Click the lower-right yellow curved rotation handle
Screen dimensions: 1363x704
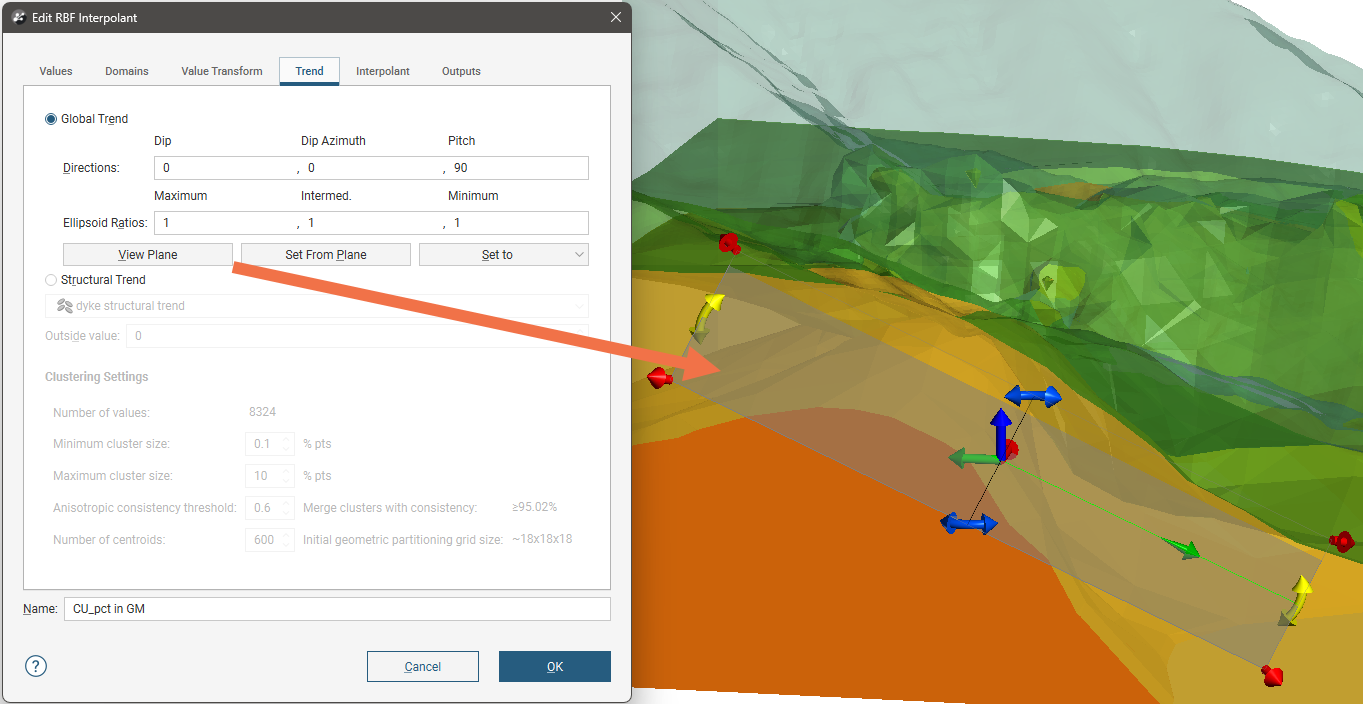coord(1297,600)
